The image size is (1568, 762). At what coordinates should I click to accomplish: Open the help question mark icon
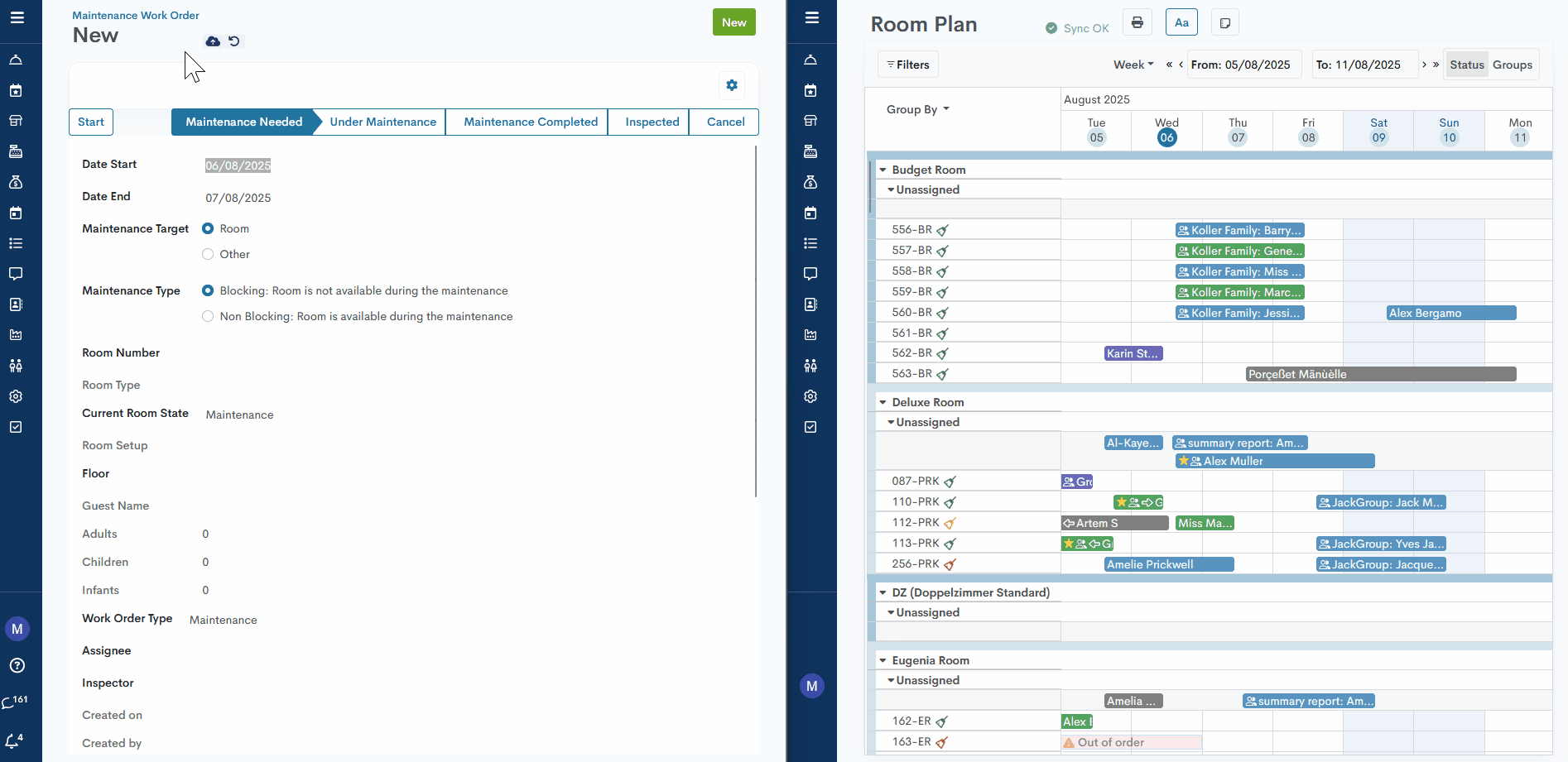click(17, 666)
